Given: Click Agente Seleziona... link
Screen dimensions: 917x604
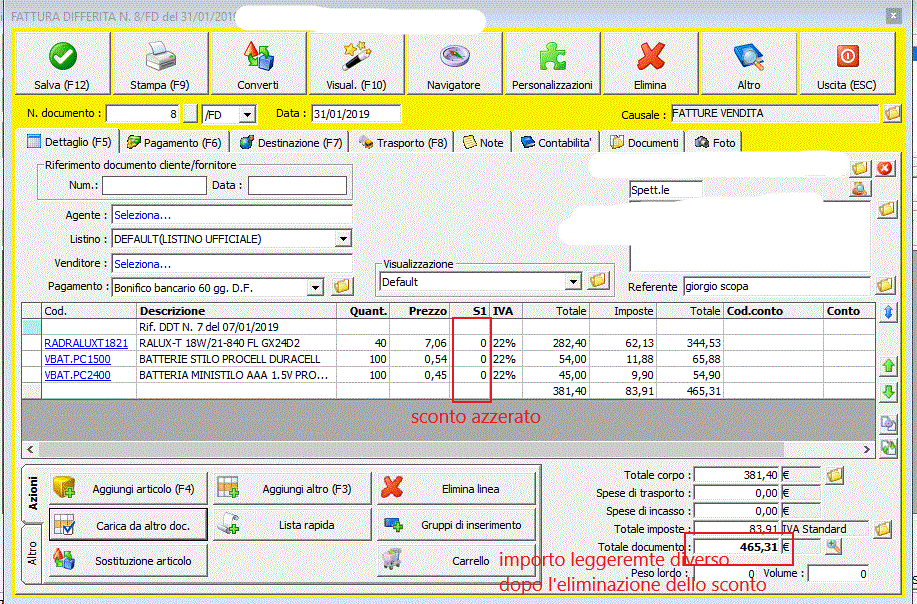Looking at the screenshot, I should tap(143, 215).
